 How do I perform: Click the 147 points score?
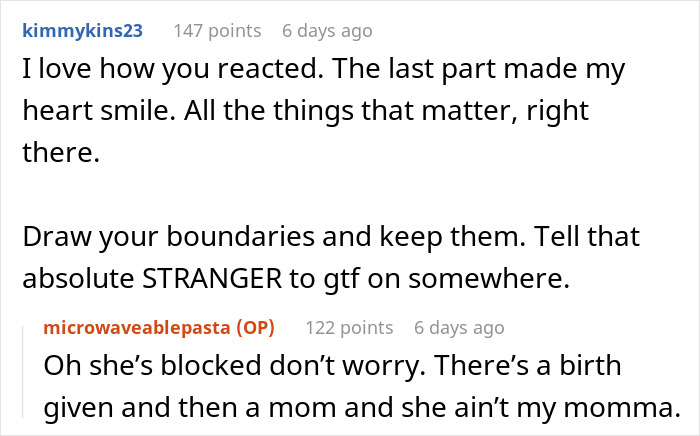click(x=216, y=30)
